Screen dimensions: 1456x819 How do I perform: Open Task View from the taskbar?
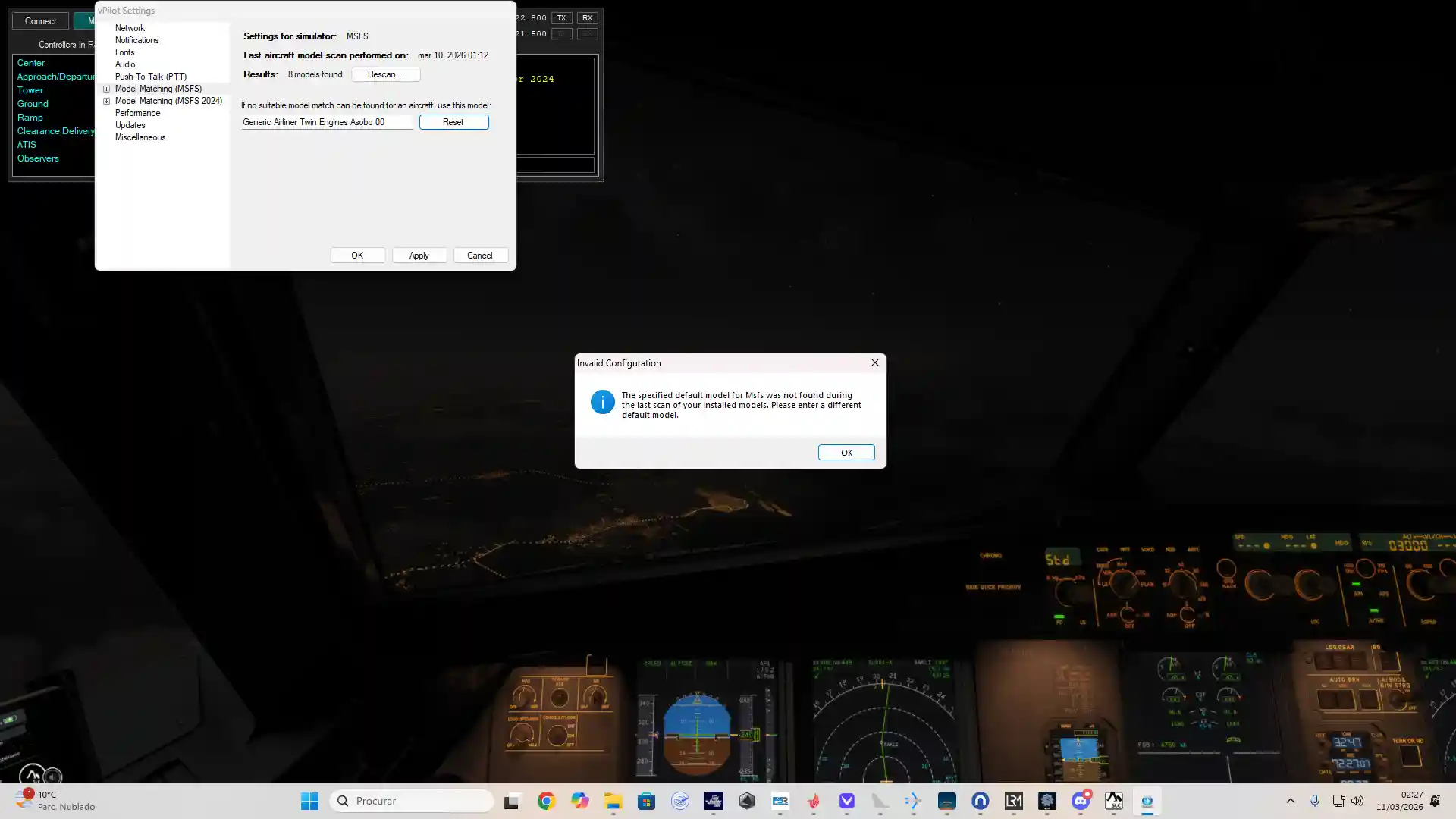[x=512, y=801]
